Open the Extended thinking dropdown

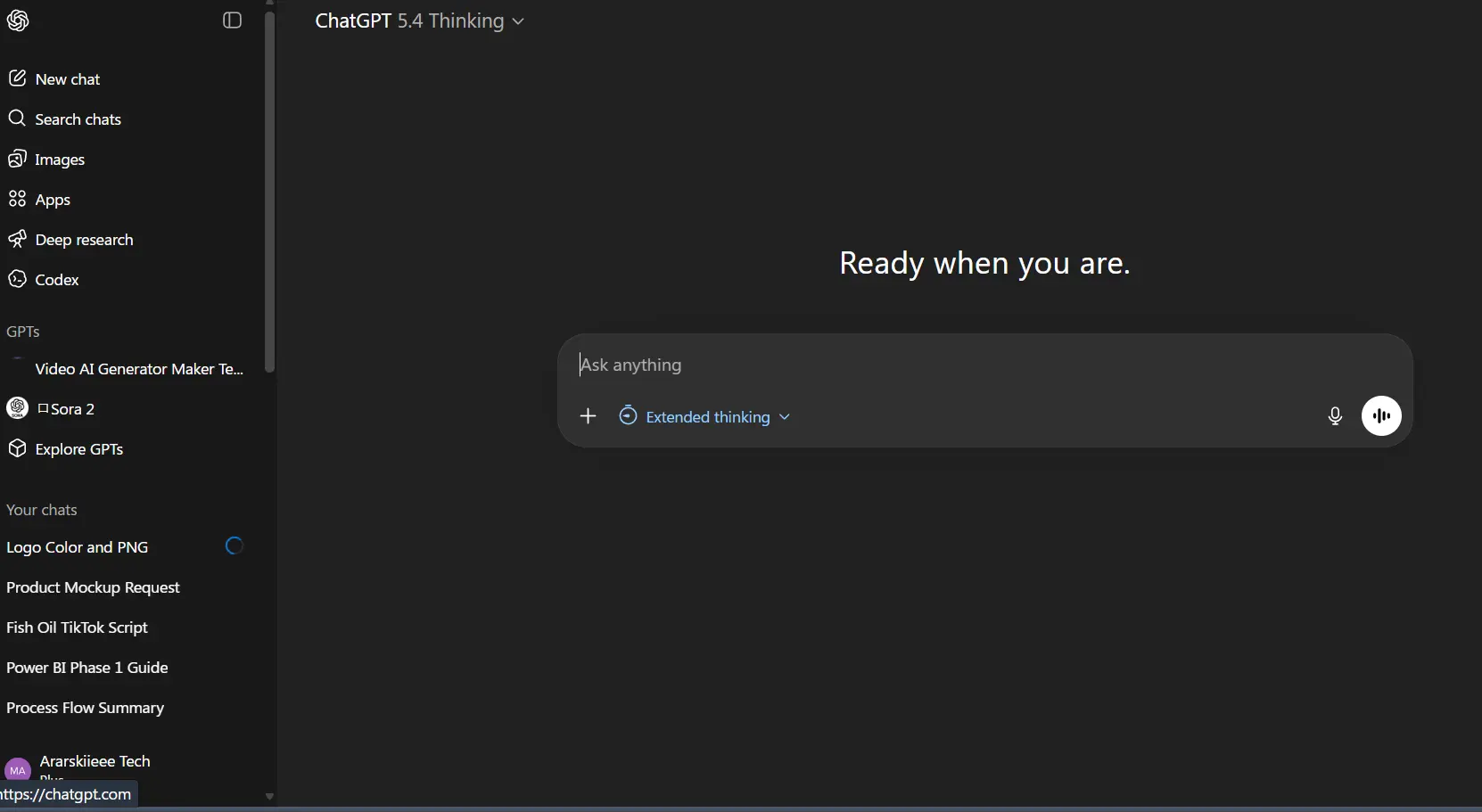tap(704, 416)
